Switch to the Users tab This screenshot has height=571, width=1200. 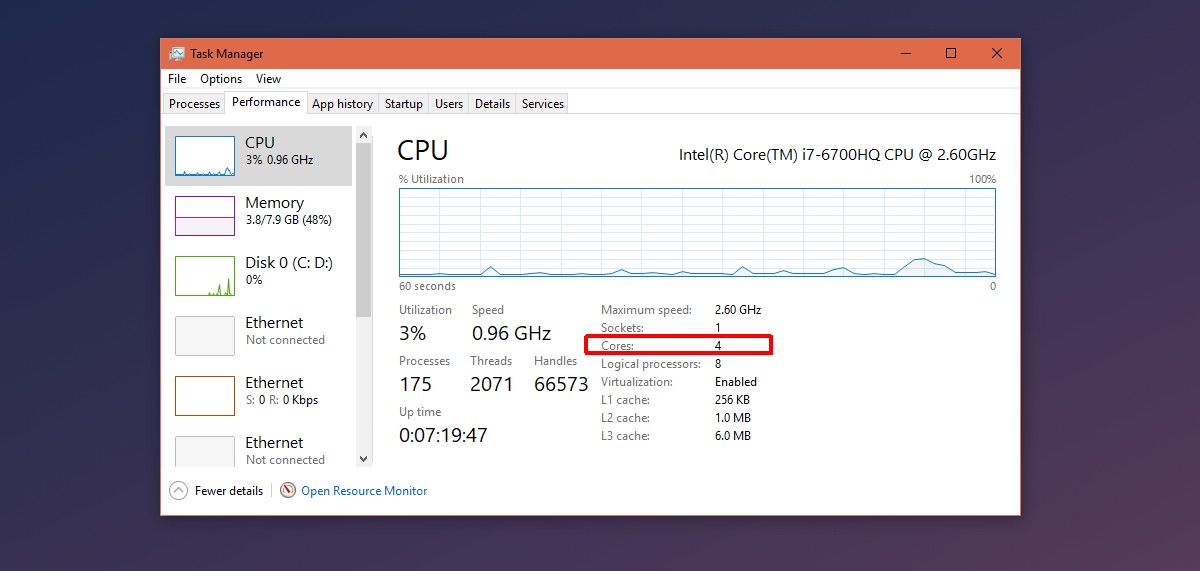click(449, 104)
